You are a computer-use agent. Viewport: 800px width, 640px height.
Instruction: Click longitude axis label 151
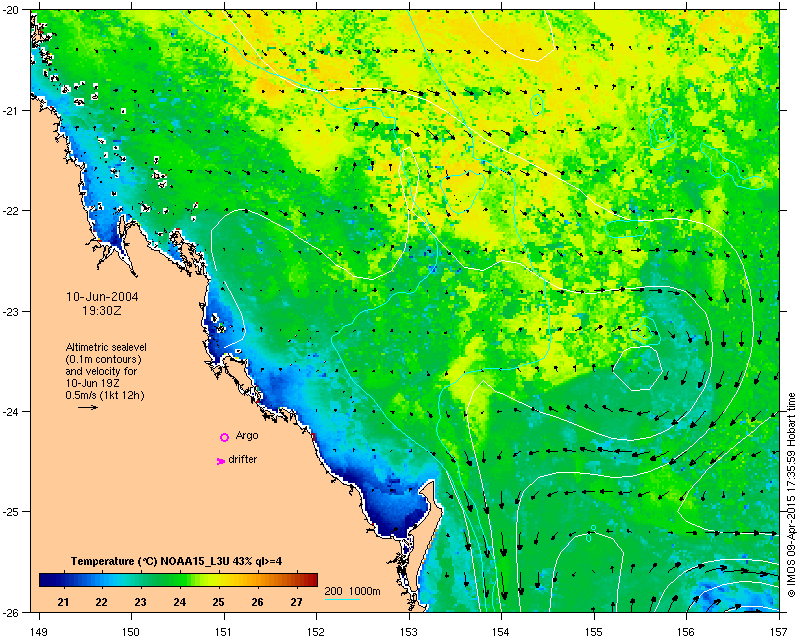click(224, 632)
